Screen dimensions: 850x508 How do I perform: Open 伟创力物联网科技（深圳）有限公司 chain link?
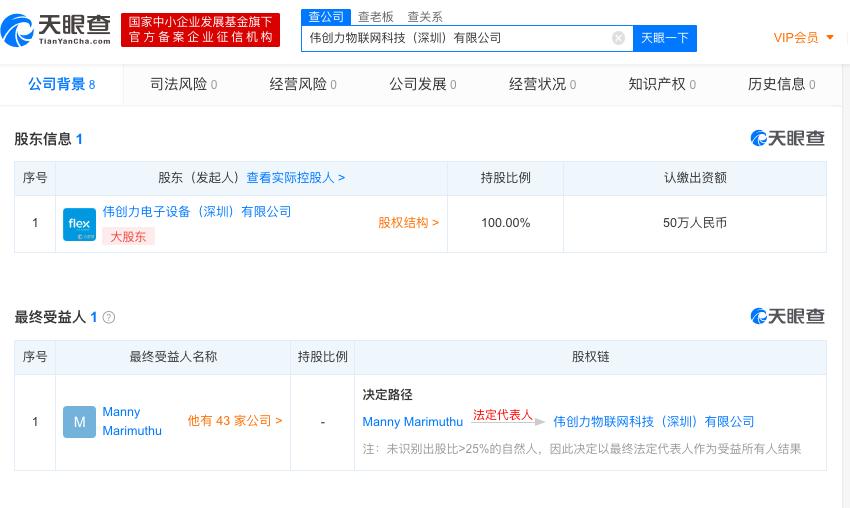[654, 422]
